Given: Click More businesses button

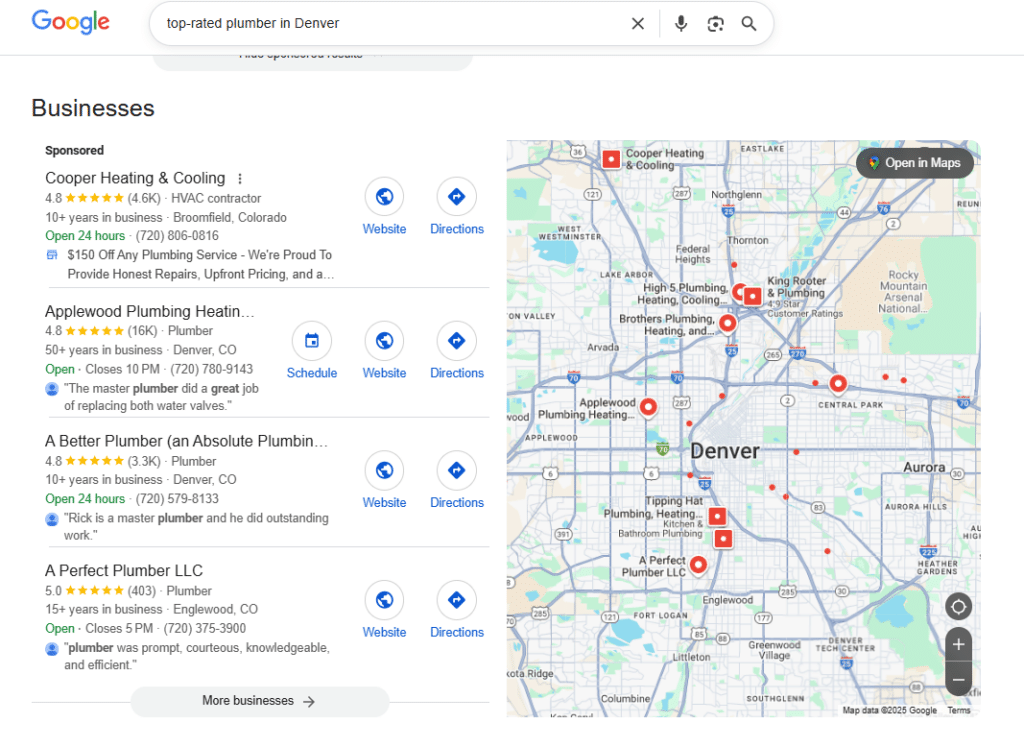Looking at the screenshot, I should [x=259, y=701].
